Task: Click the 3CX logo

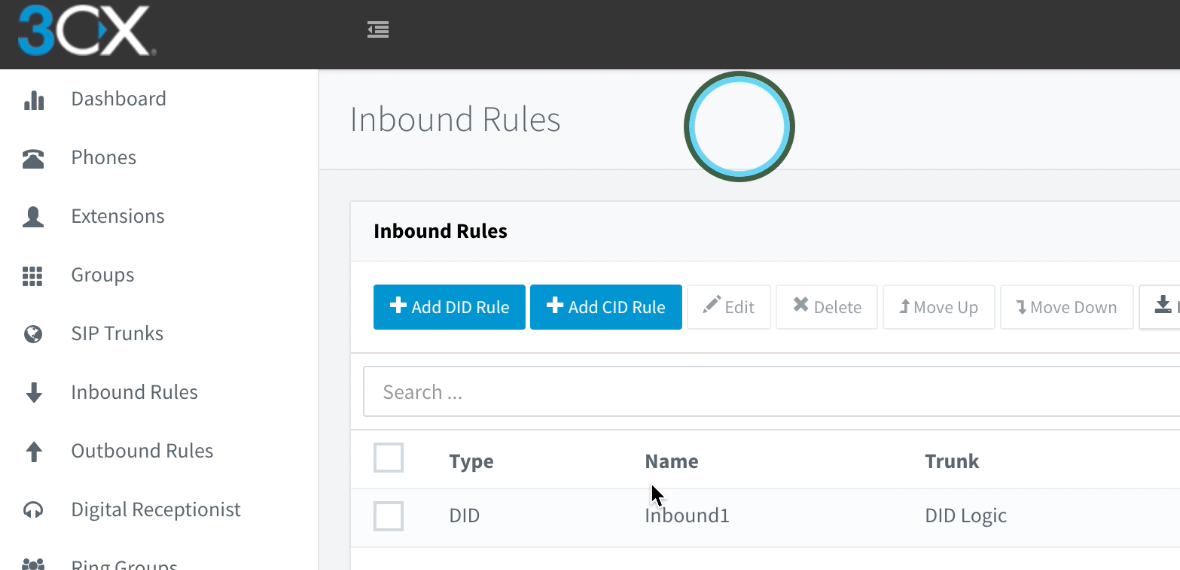Action: [84, 31]
